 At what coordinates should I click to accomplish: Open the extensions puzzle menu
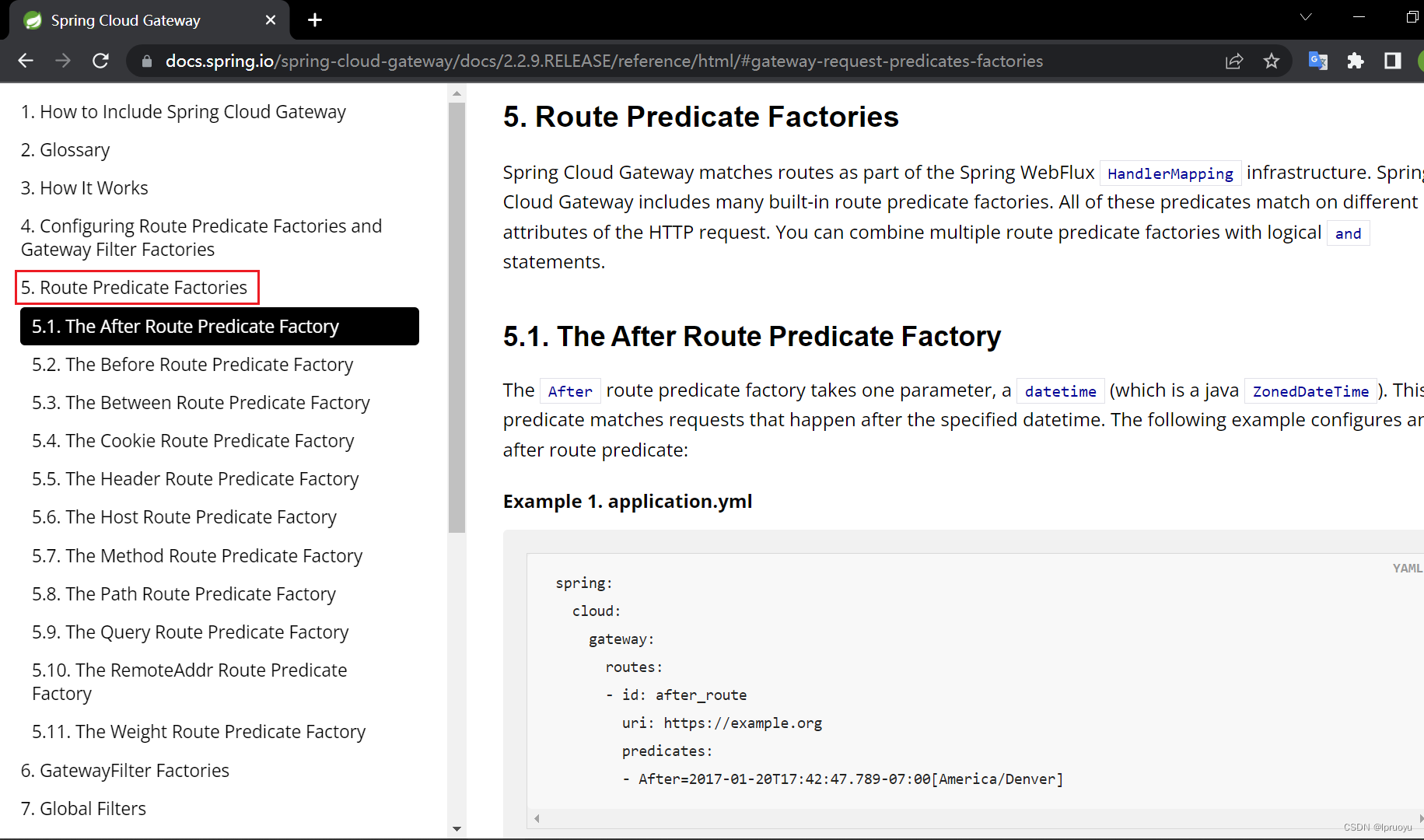1356,61
